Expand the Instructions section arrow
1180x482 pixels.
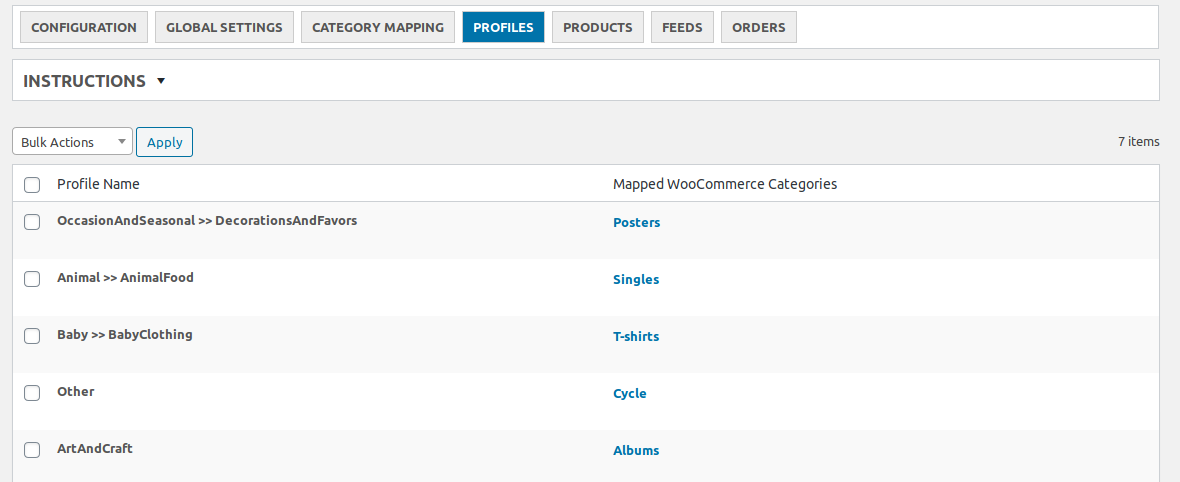161,81
